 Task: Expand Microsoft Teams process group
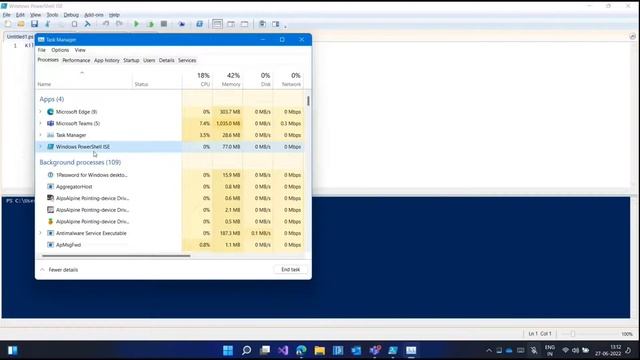click(x=40, y=123)
